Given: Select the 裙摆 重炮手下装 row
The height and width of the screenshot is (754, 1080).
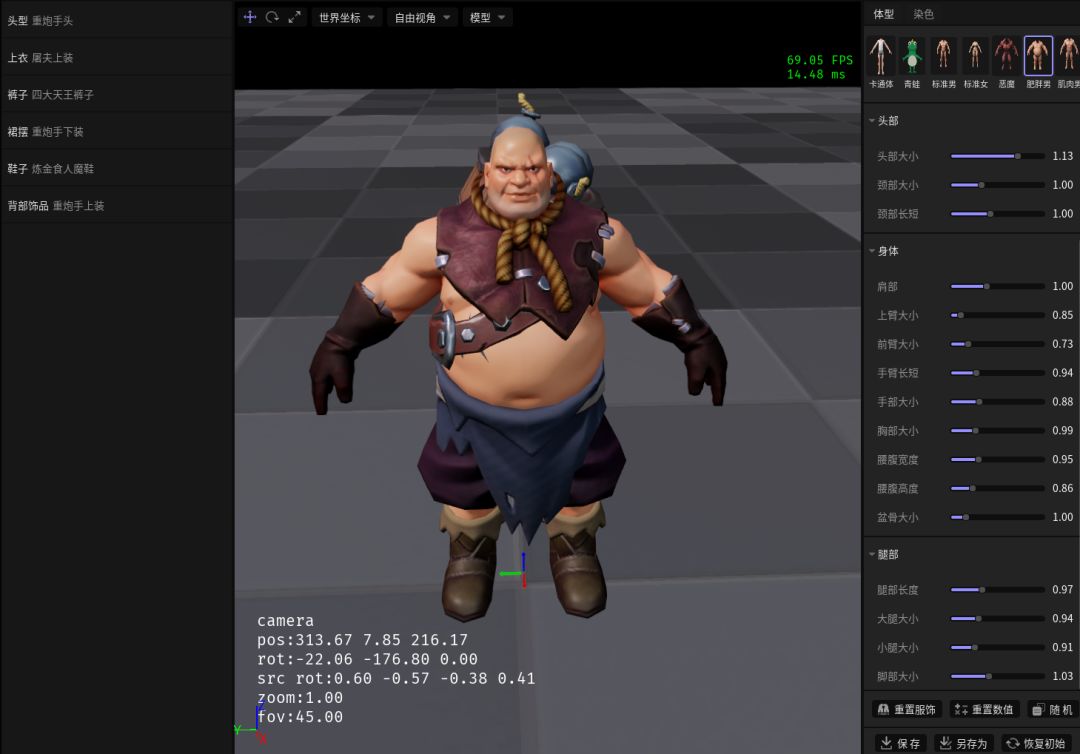Looking at the screenshot, I should (x=117, y=132).
